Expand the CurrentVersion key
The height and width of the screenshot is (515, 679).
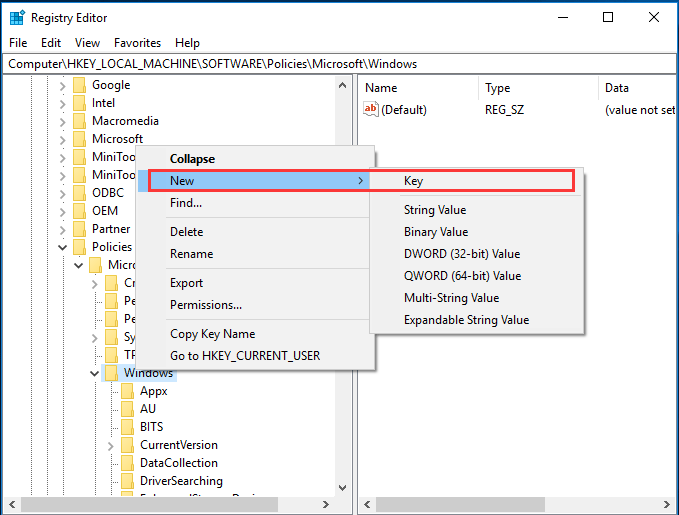point(110,446)
